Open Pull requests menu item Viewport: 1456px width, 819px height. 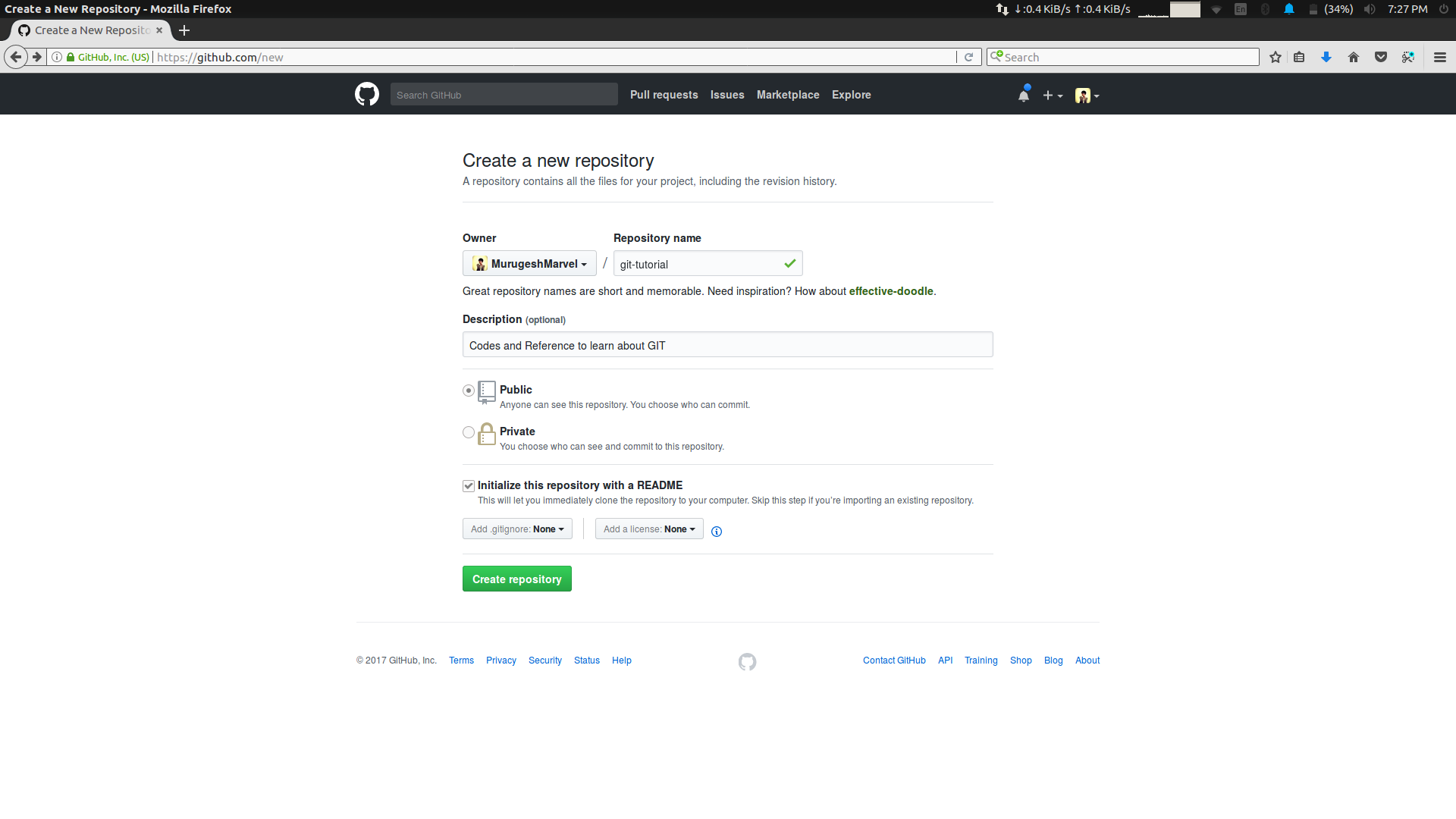coord(664,94)
